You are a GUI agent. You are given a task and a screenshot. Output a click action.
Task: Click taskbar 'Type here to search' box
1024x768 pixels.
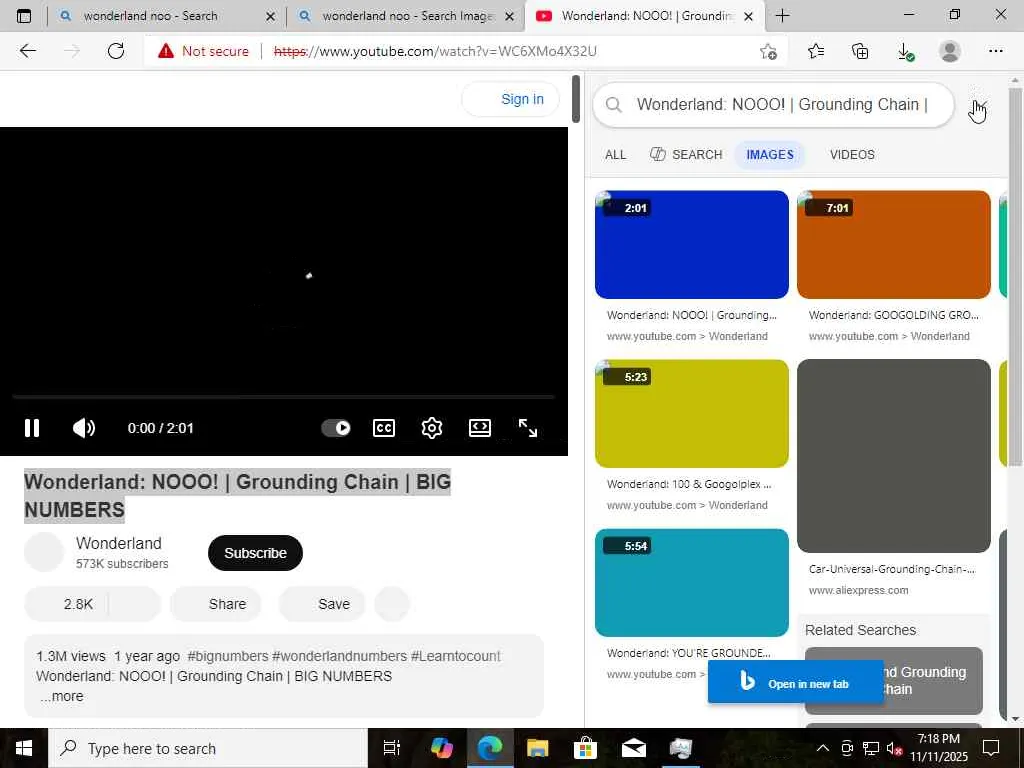208,748
